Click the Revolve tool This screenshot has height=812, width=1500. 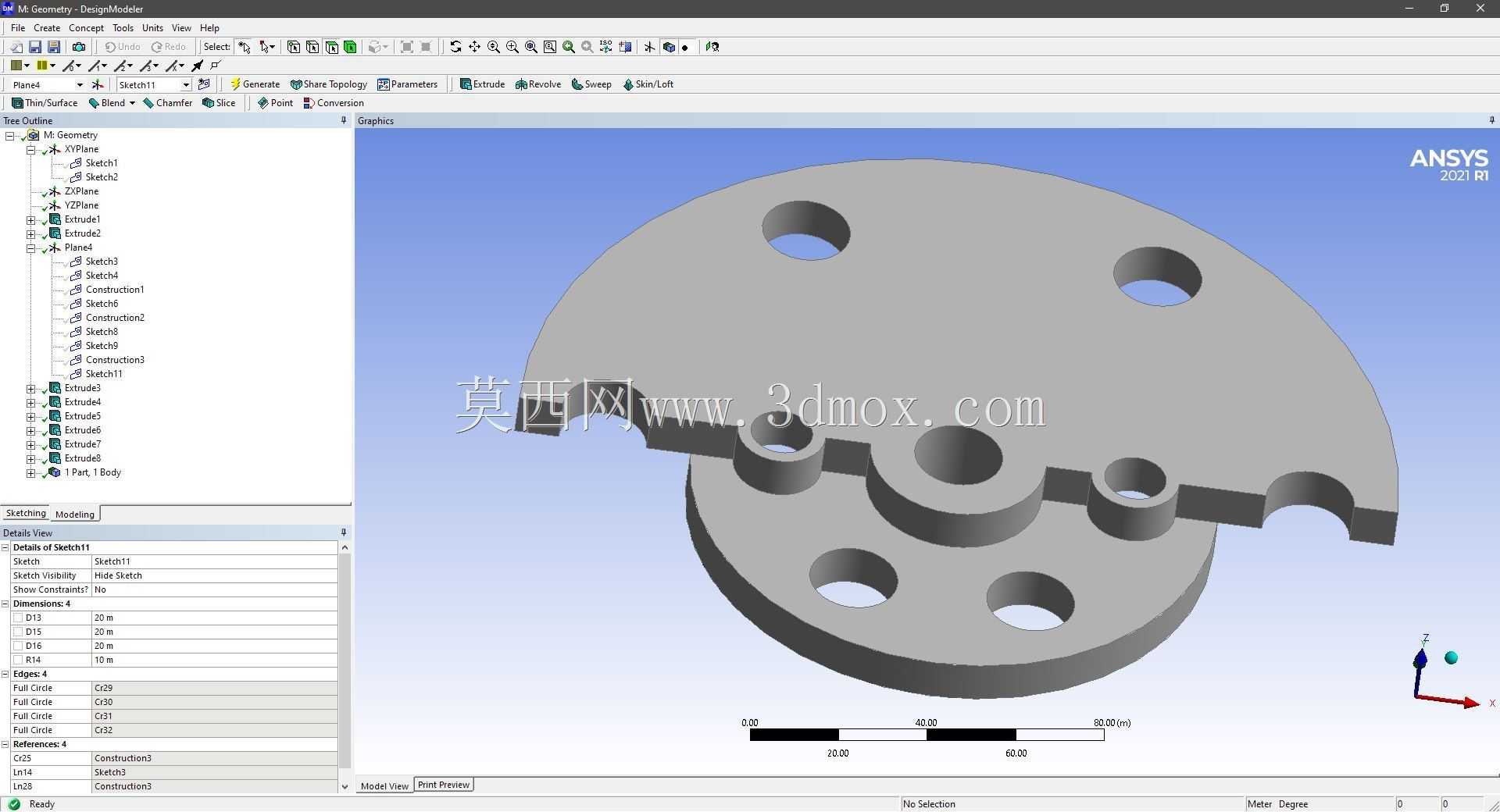tap(538, 84)
